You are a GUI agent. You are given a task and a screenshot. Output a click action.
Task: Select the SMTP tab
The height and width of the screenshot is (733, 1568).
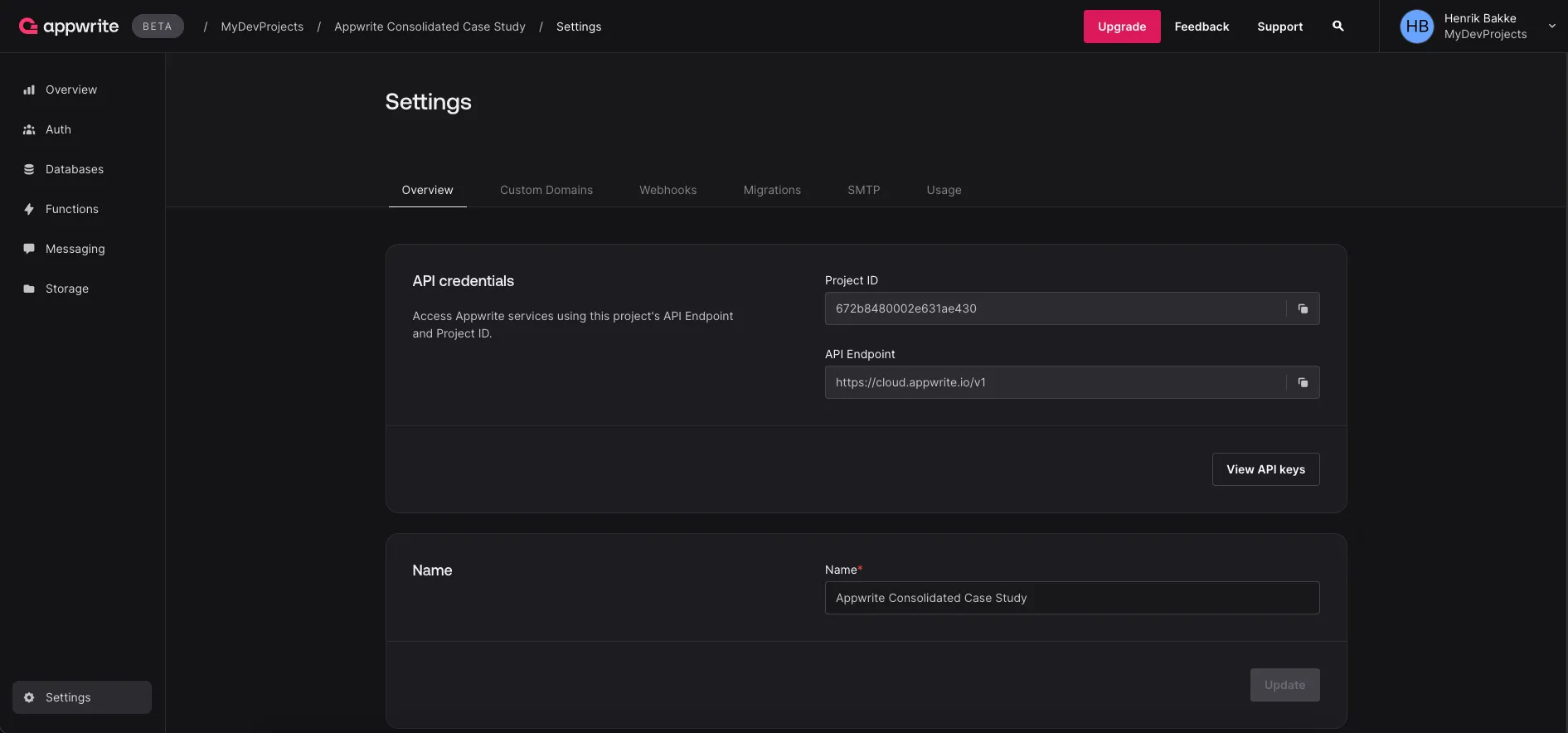863,190
